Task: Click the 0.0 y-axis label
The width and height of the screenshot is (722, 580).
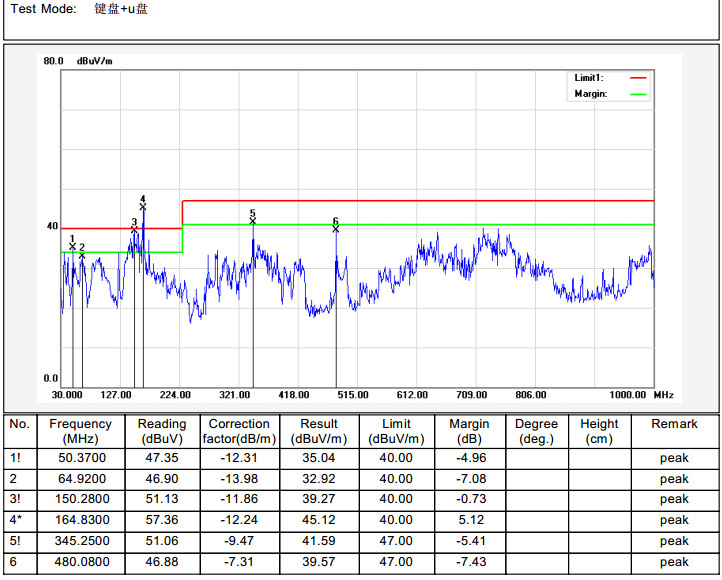Action: pos(51,378)
